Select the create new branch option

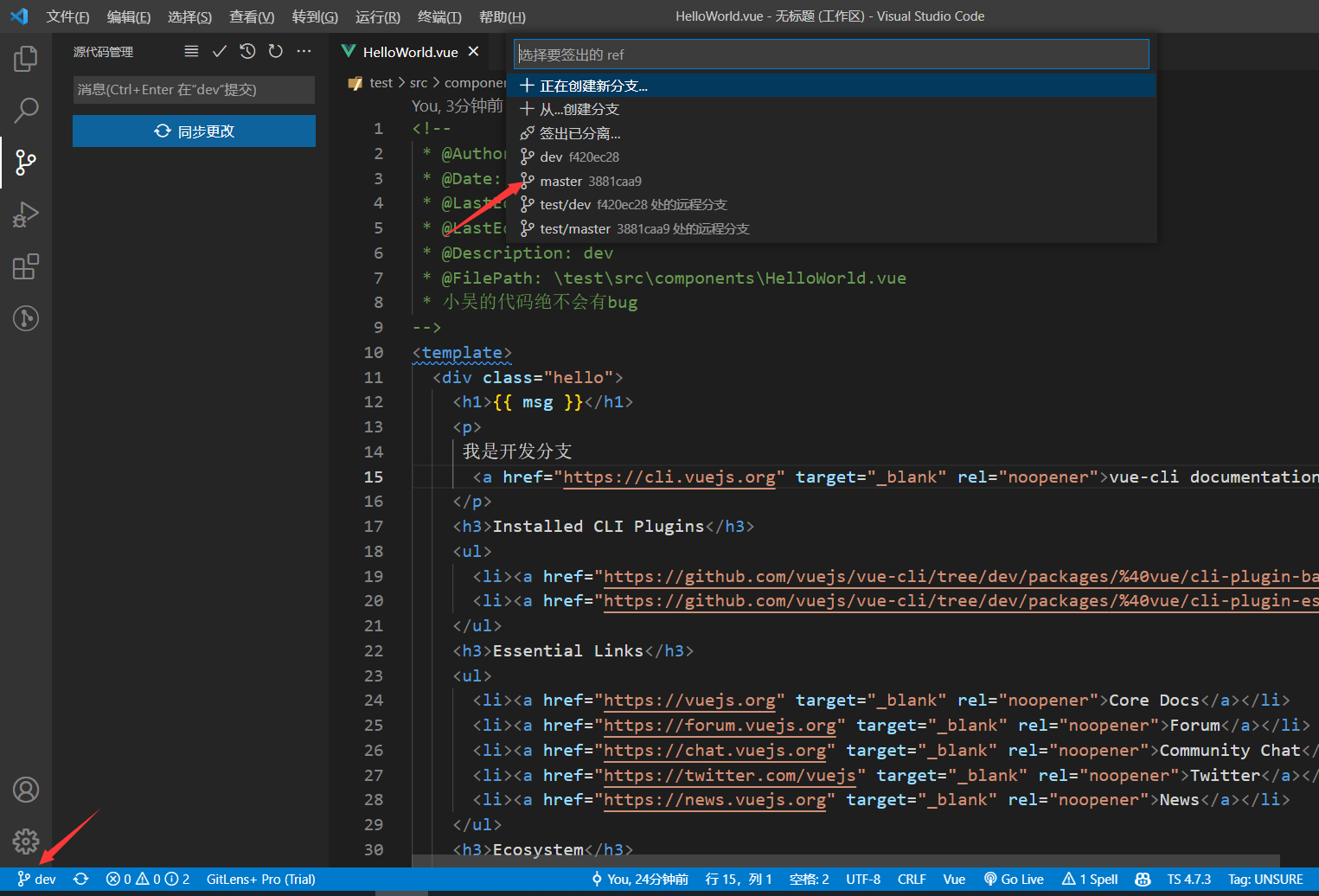tap(831, 86)
